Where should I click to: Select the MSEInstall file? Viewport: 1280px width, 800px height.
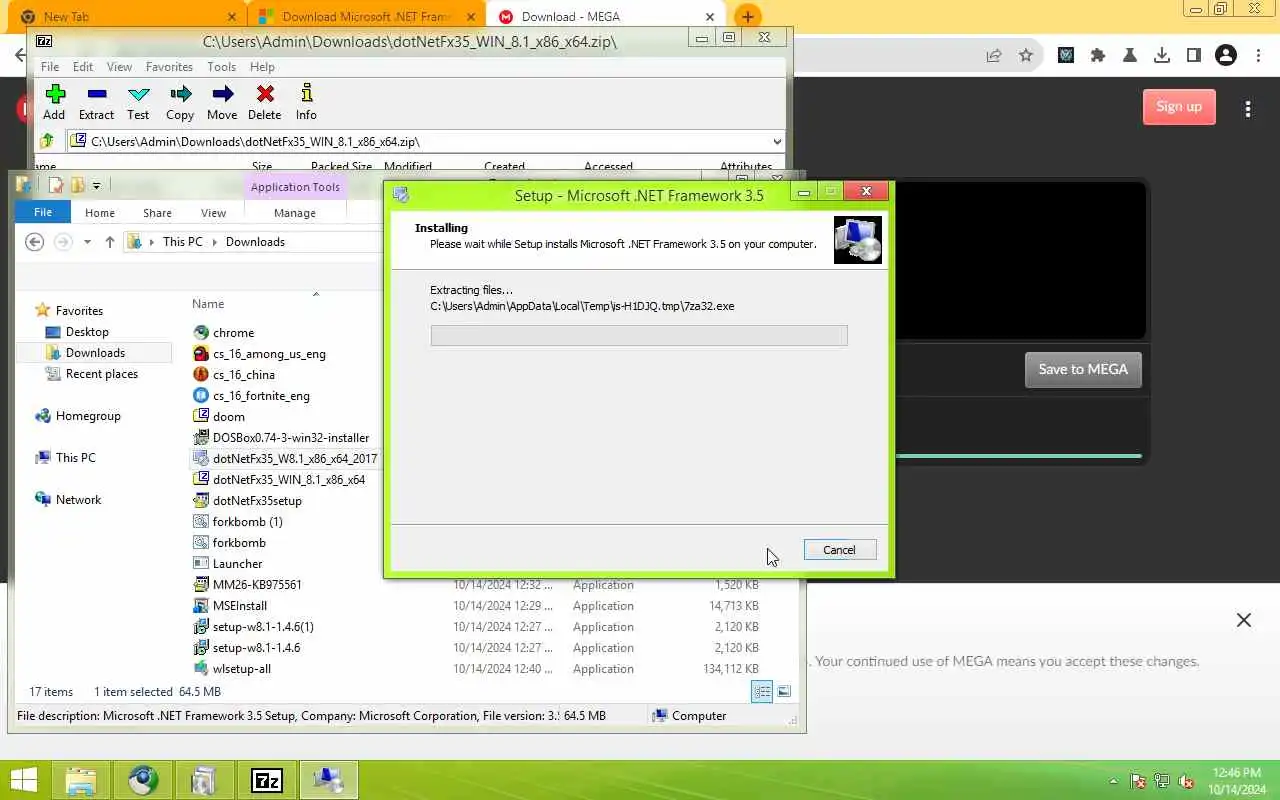coord(240,606)
